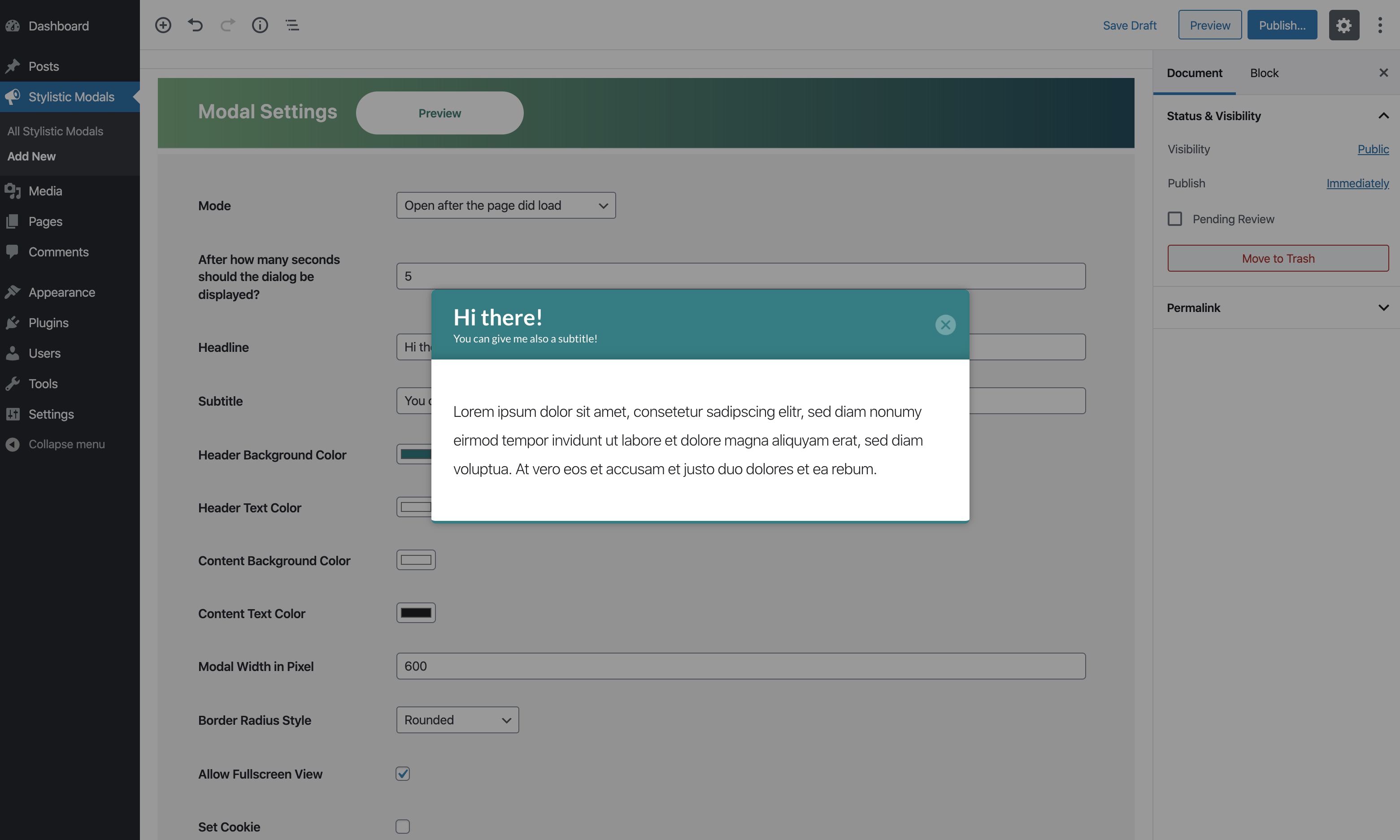Toggle the settings gear sidebar
Viewport: 1400px width, 840px height.
(1344, 25)
